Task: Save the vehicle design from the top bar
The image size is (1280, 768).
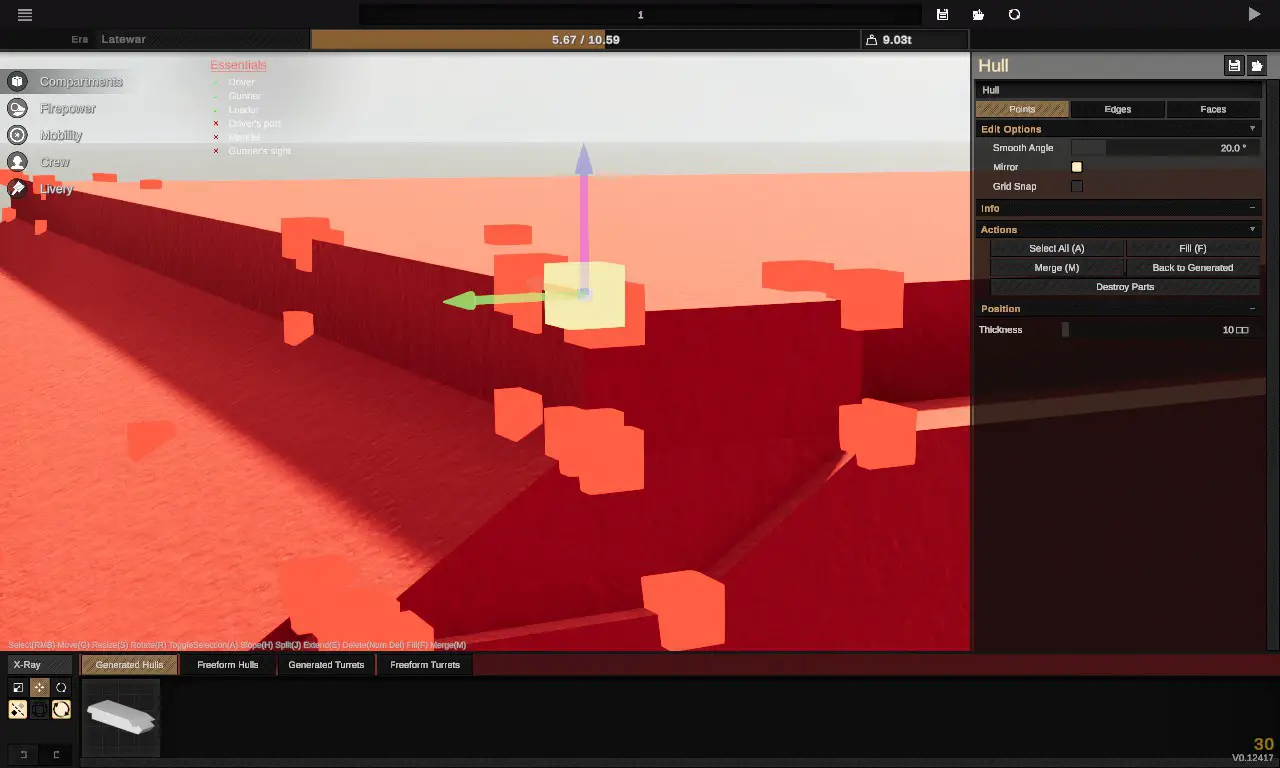Action: [942, 15]
